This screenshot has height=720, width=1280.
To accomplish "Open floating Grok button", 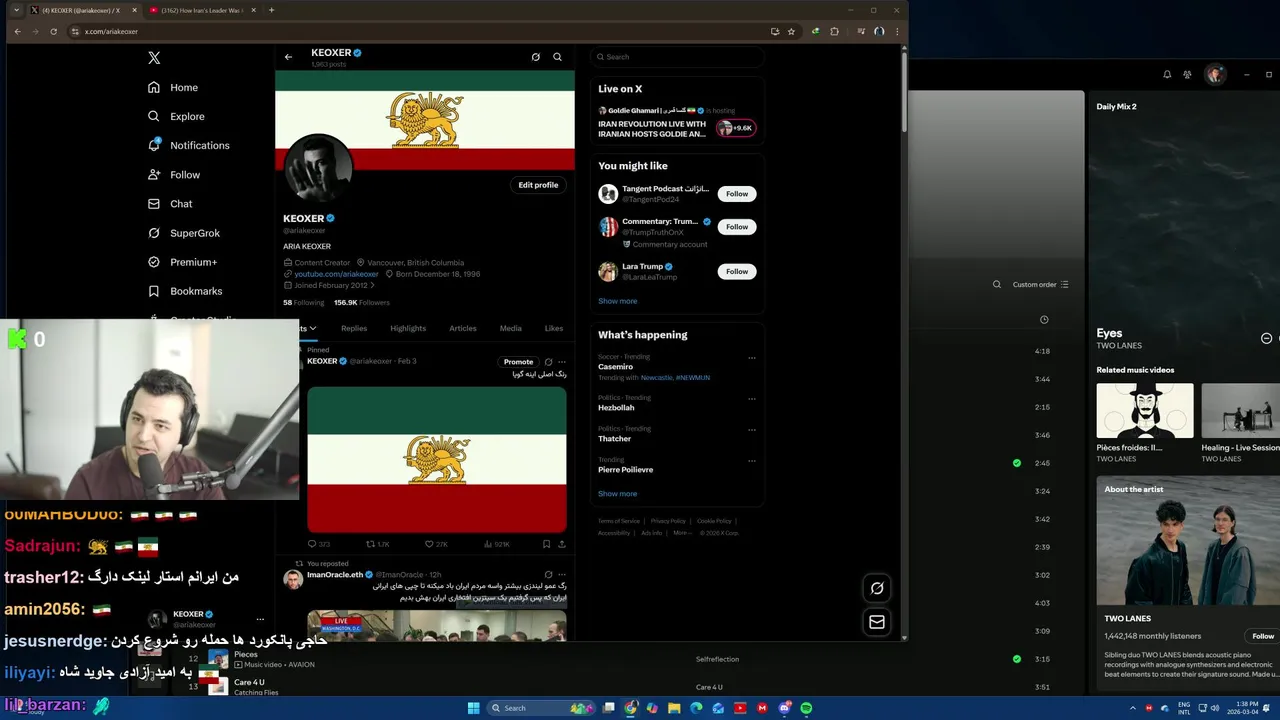I will point(877,588).
